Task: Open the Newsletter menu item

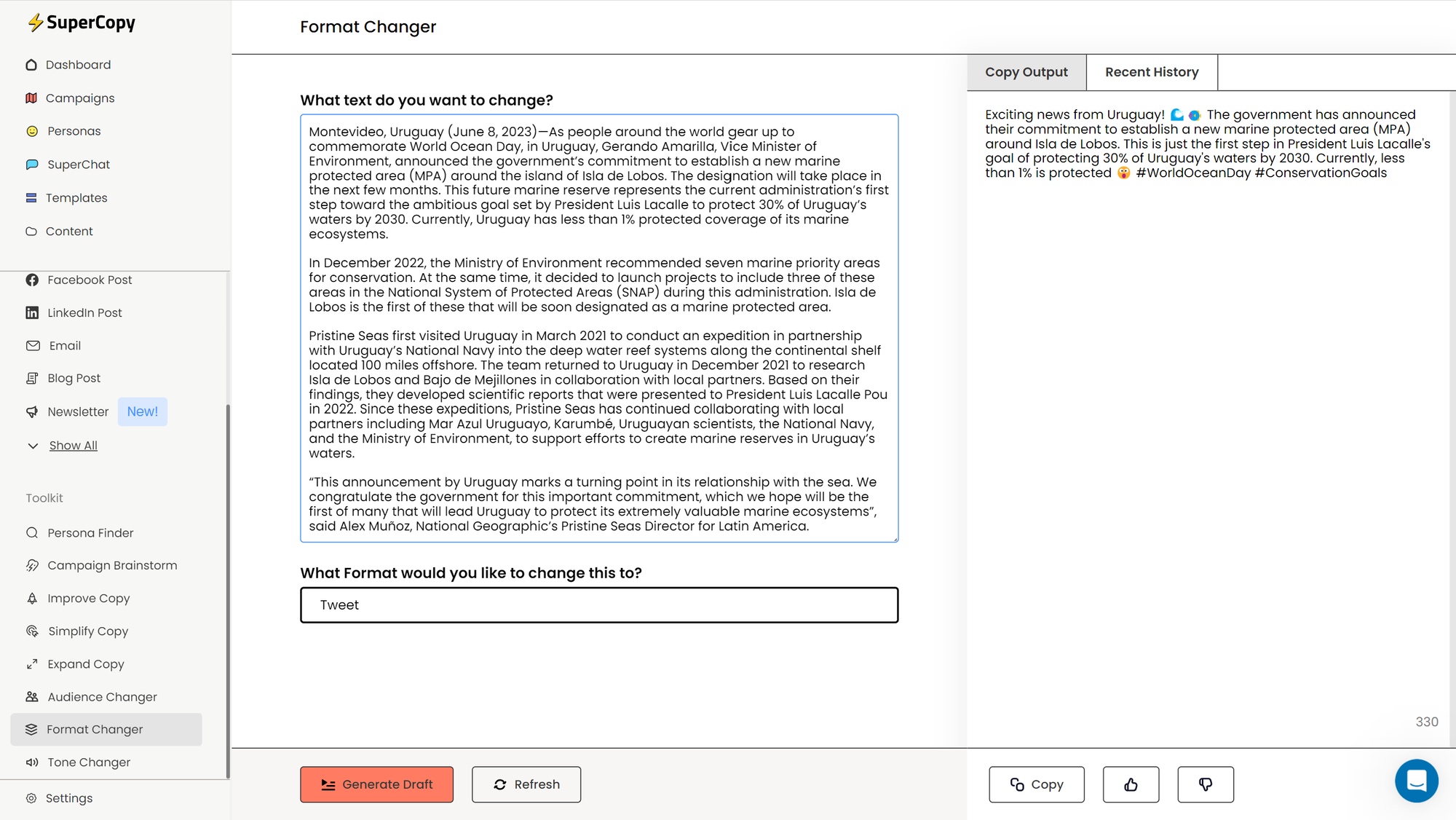Action: (78, 411)
